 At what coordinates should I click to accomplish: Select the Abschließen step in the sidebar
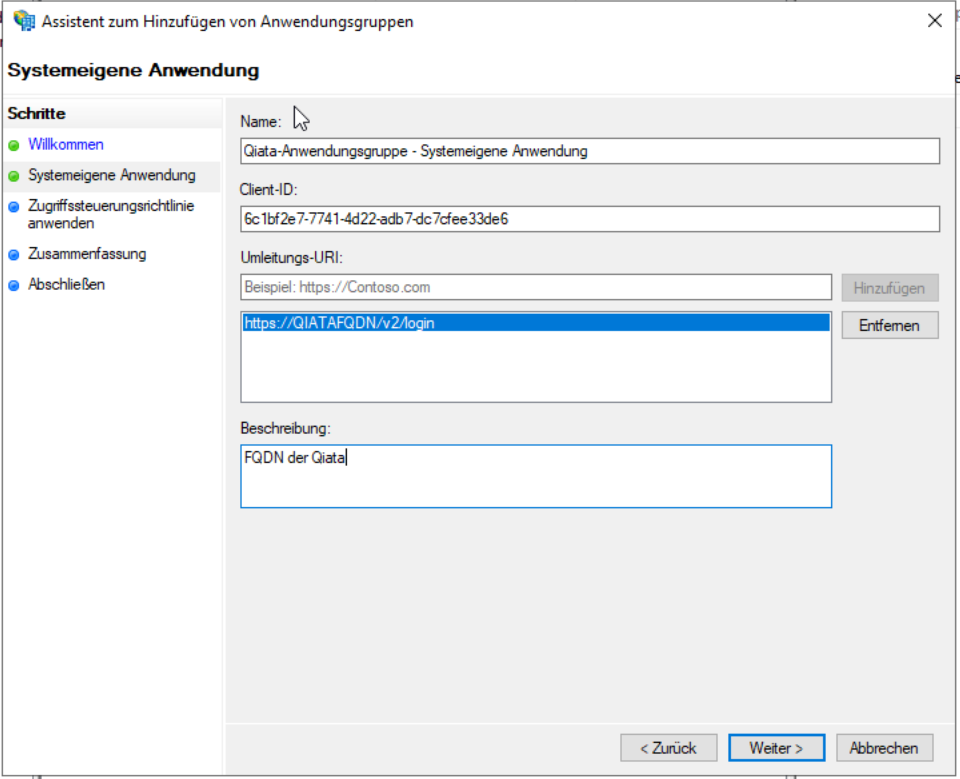(66, 284)
